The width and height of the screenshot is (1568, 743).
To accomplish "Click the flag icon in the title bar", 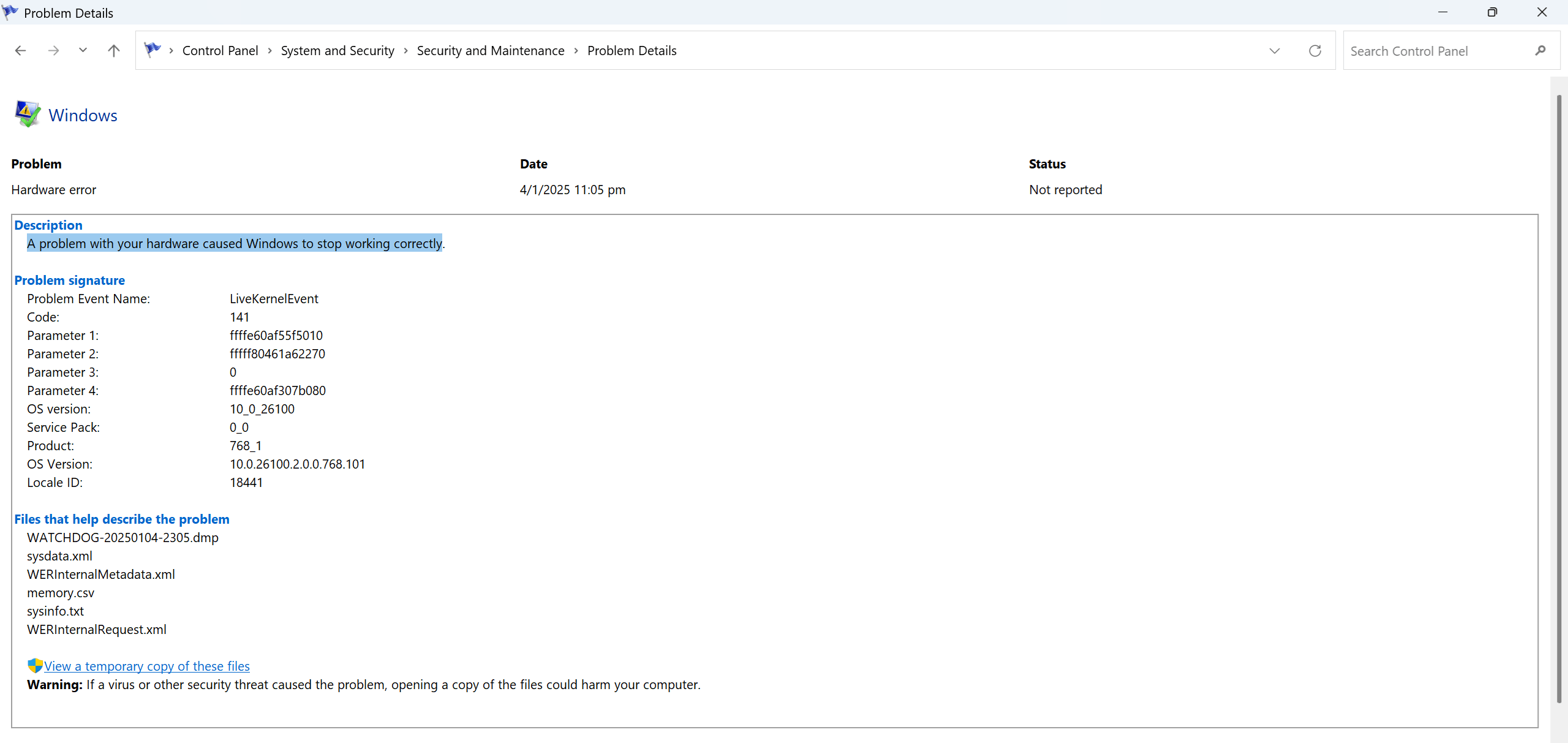I will pyautogui.click(x=10, y=12).
